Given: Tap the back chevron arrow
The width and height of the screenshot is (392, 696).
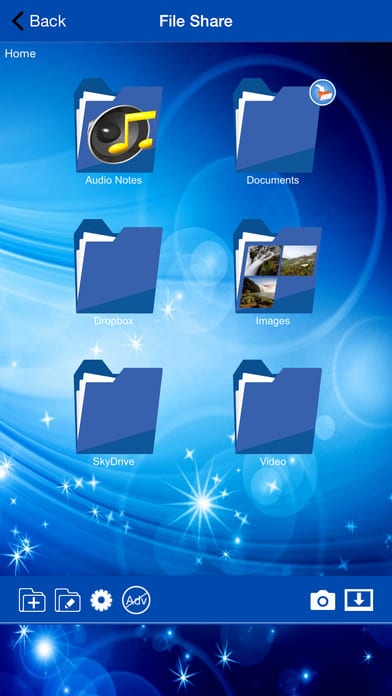Looking at the screenshot, I should [18, 21].
